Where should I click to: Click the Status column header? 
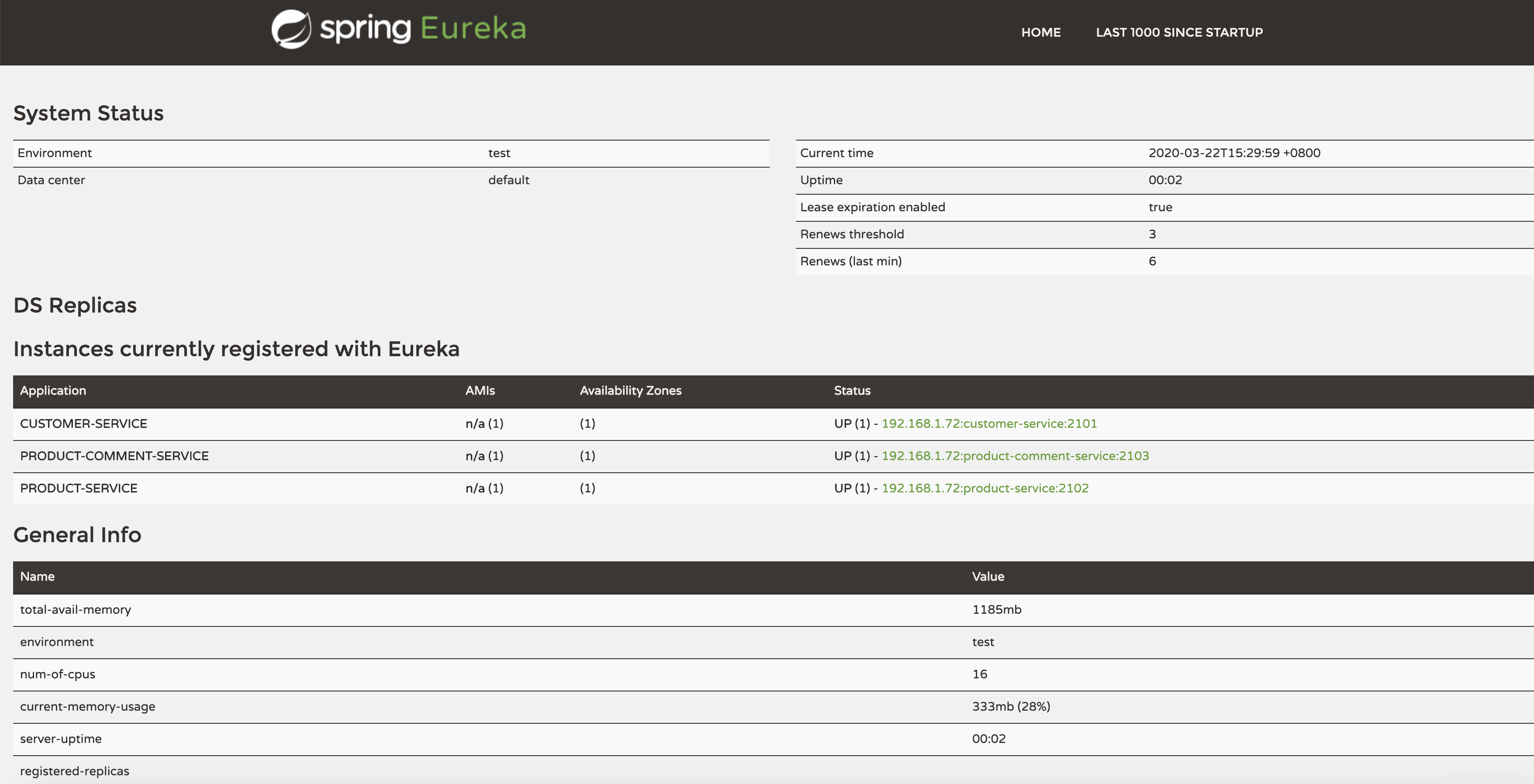852,391
